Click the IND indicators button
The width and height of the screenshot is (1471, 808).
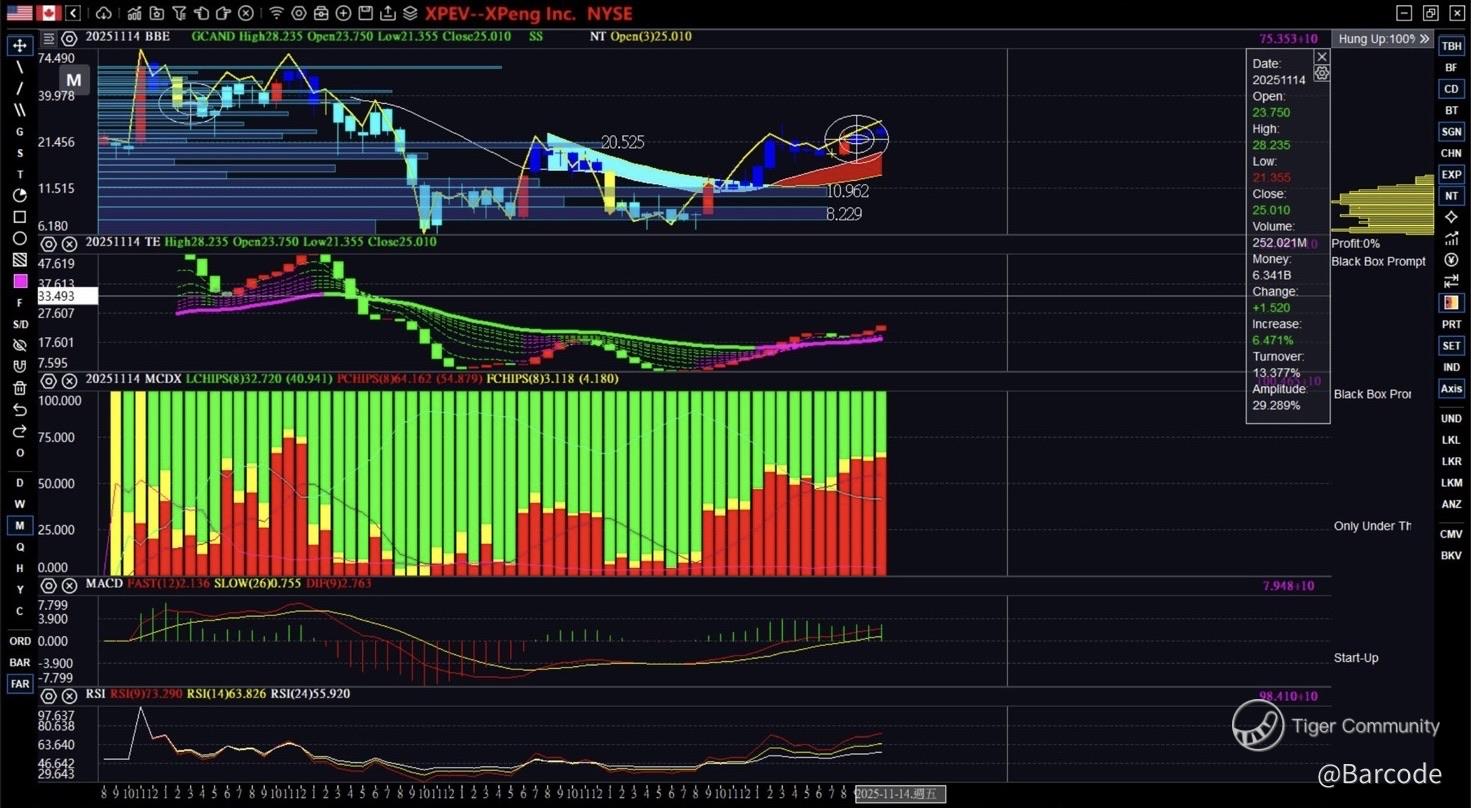tap(1451, 367)
